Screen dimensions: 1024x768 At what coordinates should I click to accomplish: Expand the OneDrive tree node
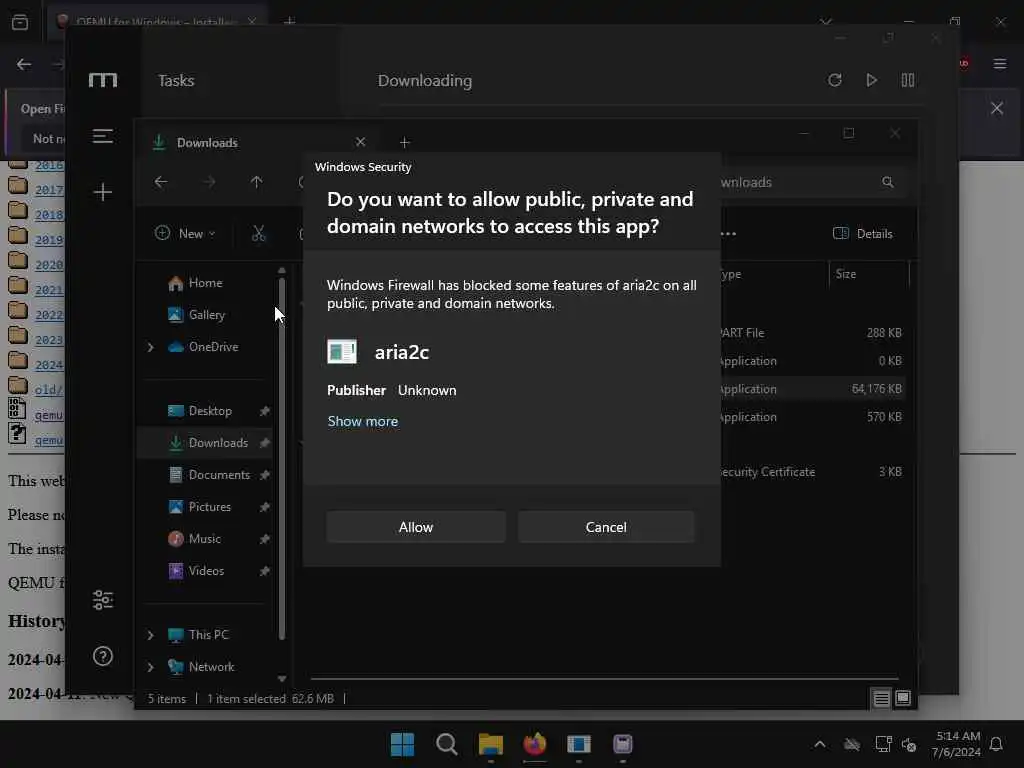click(151, 347)
